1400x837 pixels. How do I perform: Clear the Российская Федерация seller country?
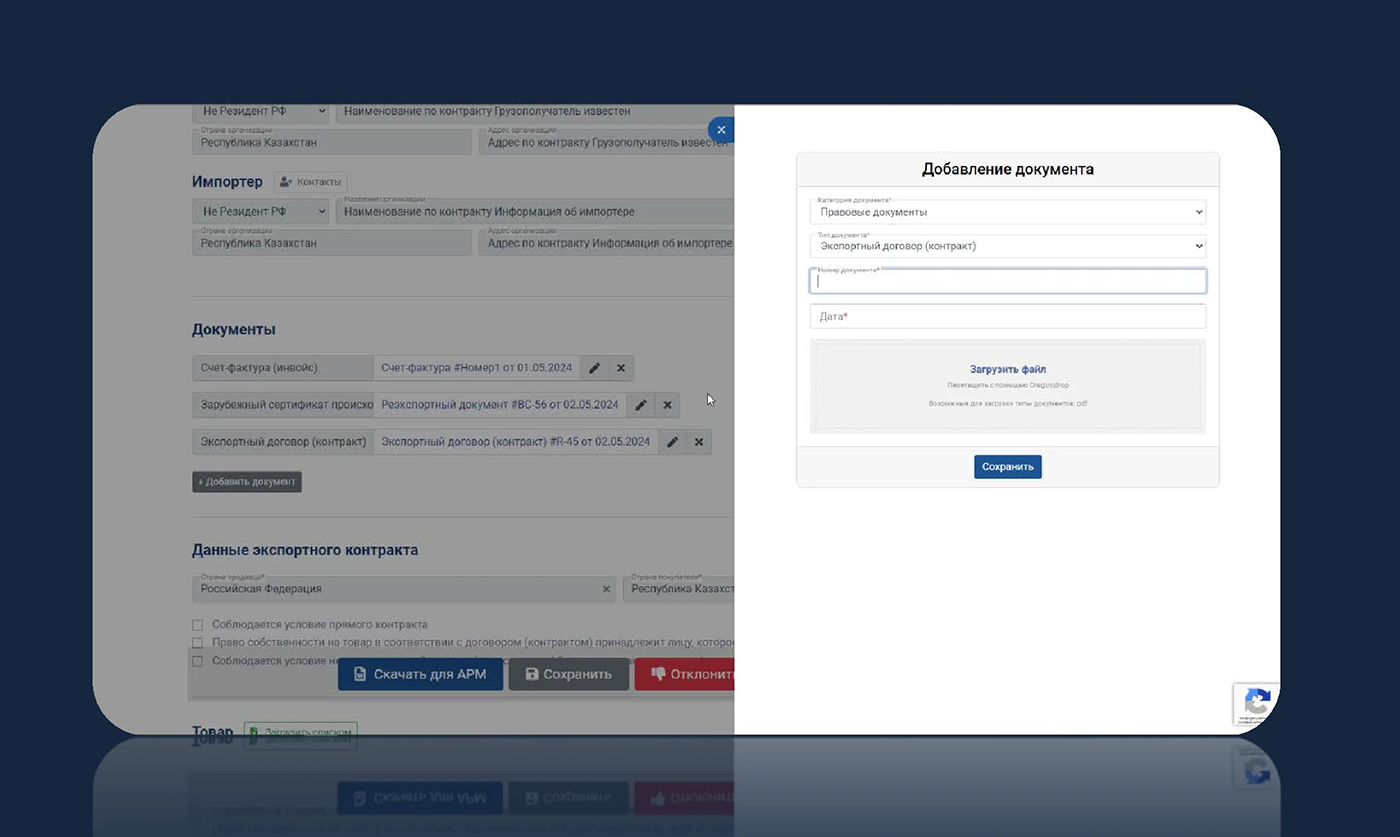tap(606, 590)
